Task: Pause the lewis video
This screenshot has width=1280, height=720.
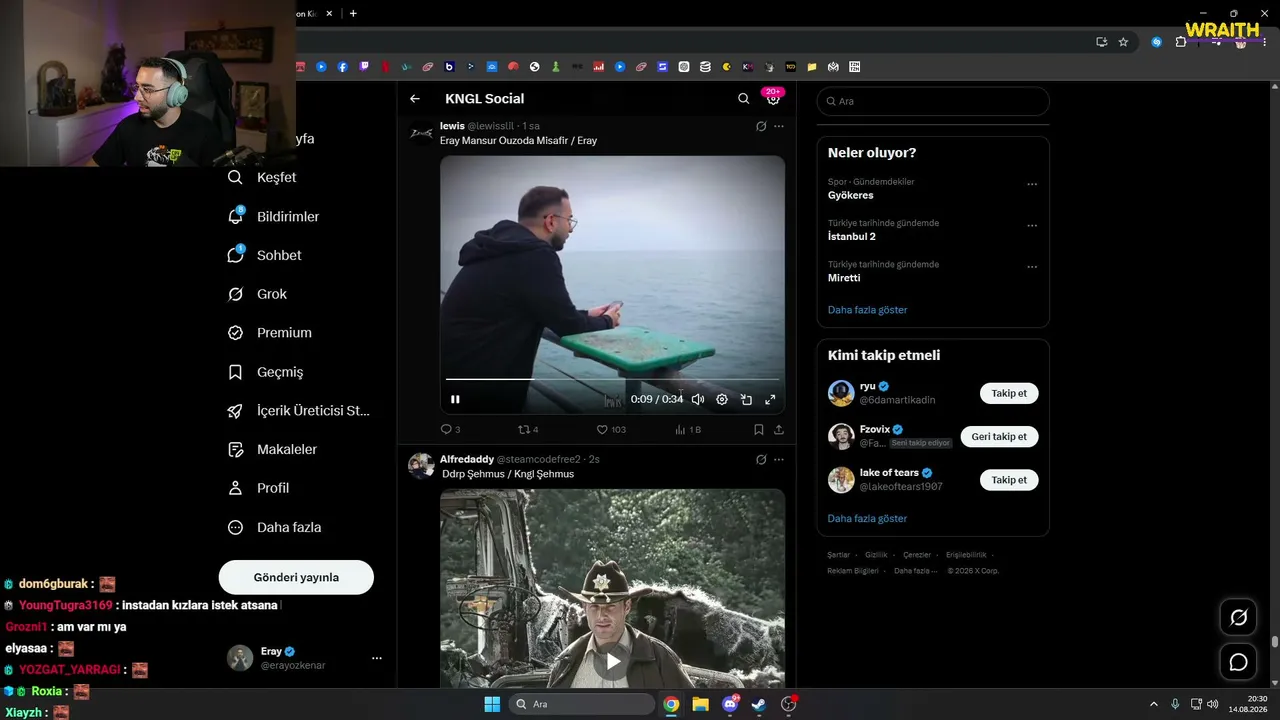Action: point(455,399)
